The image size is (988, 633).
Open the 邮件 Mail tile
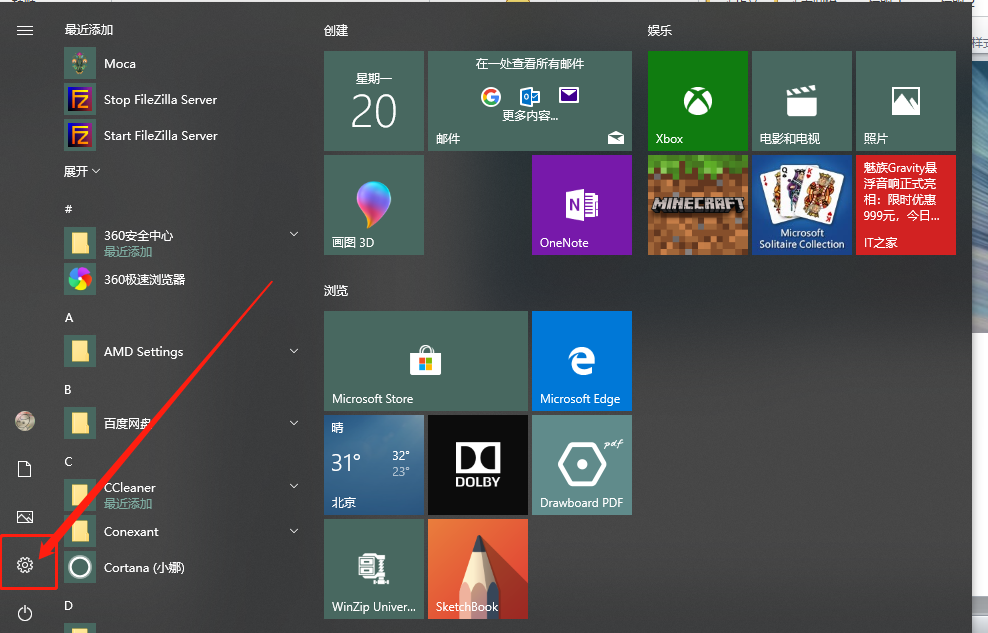click(530, 101)
